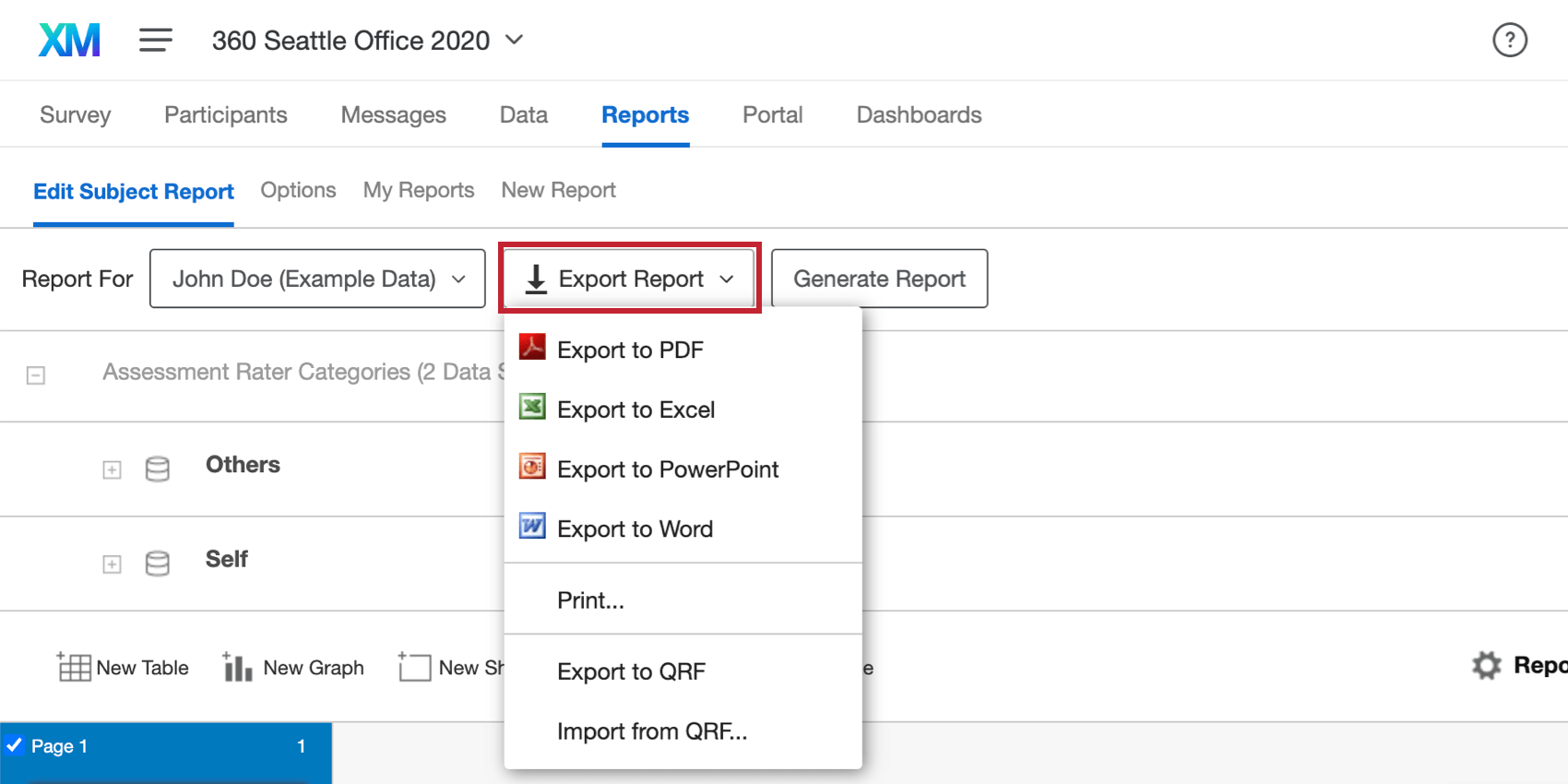Click the database icon beside Self
1568x784 pixels.
click(x=158, y=563)
